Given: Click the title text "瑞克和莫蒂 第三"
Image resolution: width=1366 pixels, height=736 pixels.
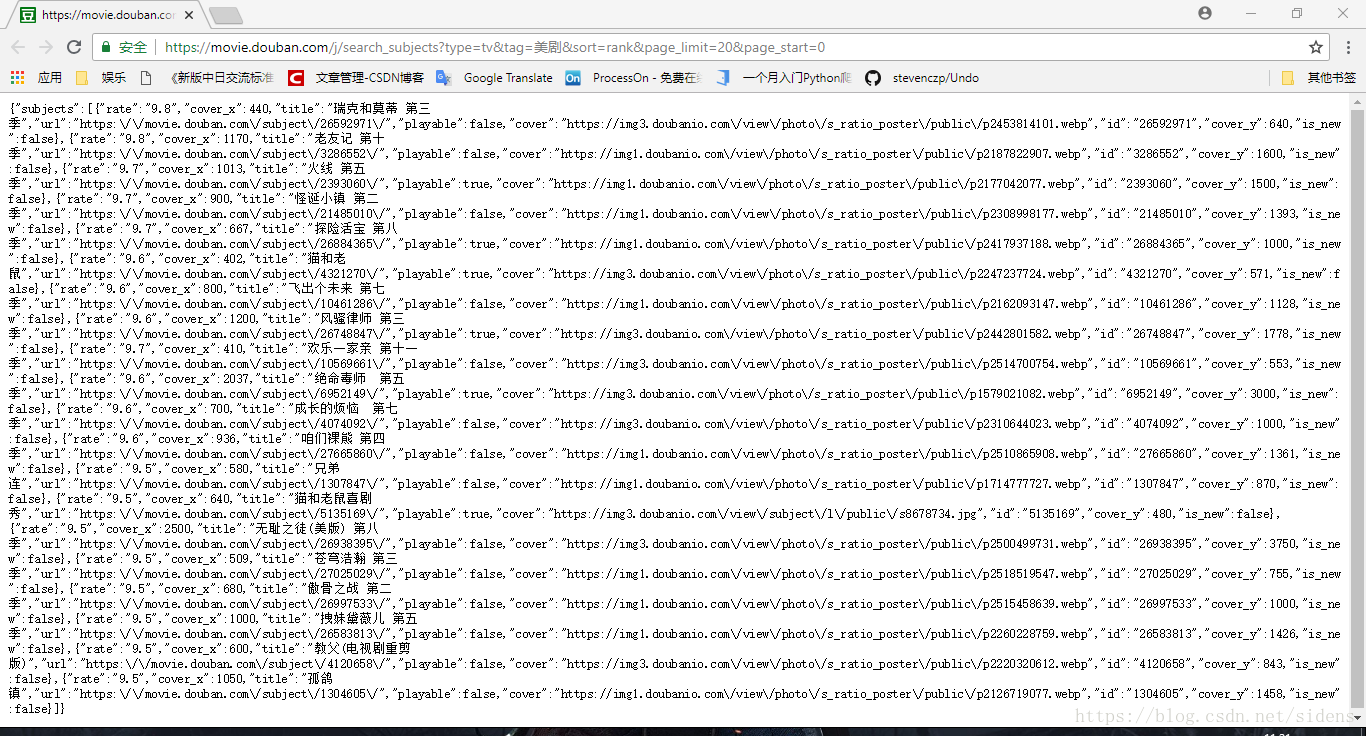Looking at the screenshot, I should pos(381,108).
